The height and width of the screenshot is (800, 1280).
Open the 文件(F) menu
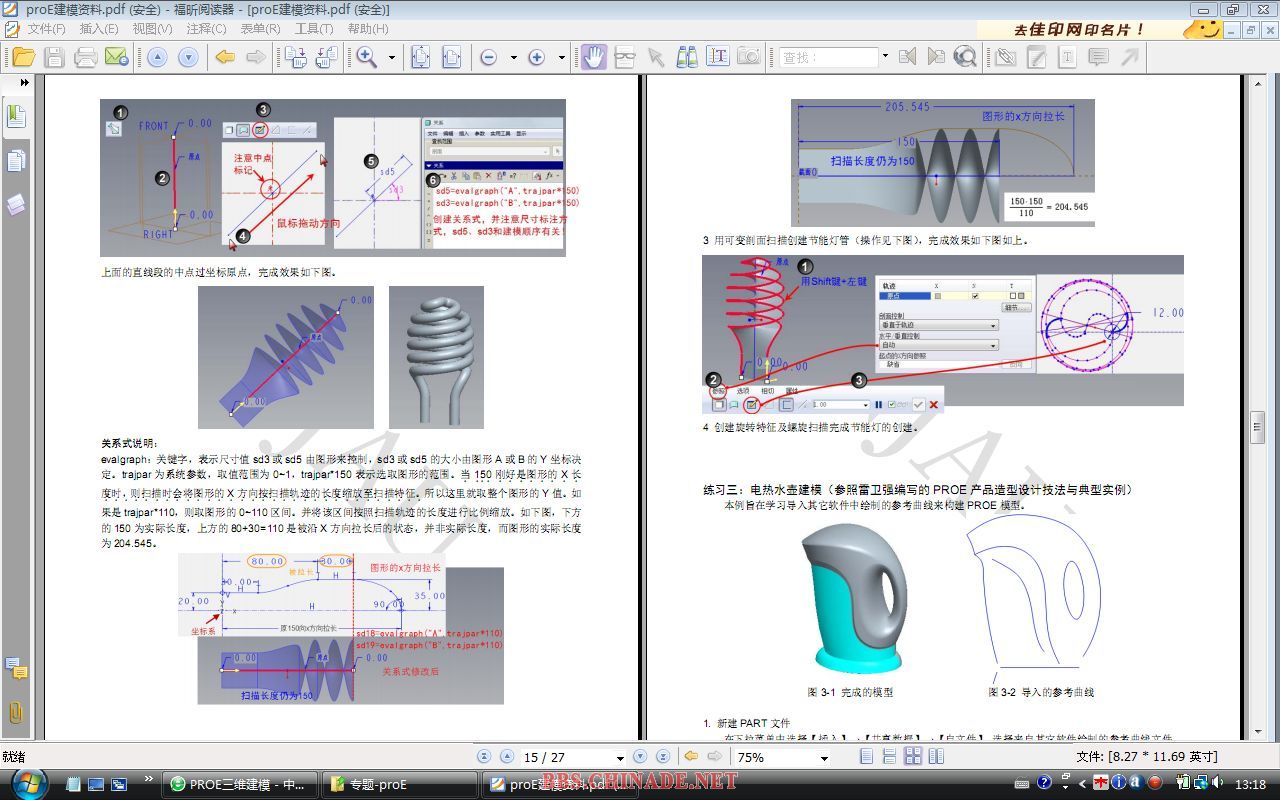pos(46,29)
